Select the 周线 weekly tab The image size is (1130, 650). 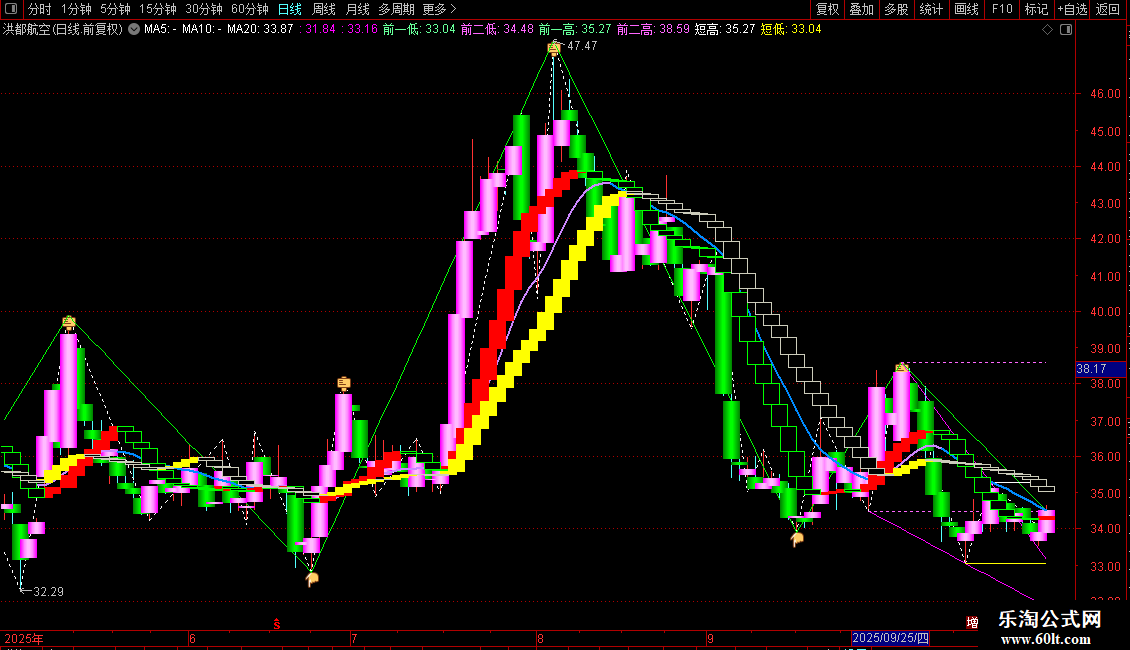point(324,9)
